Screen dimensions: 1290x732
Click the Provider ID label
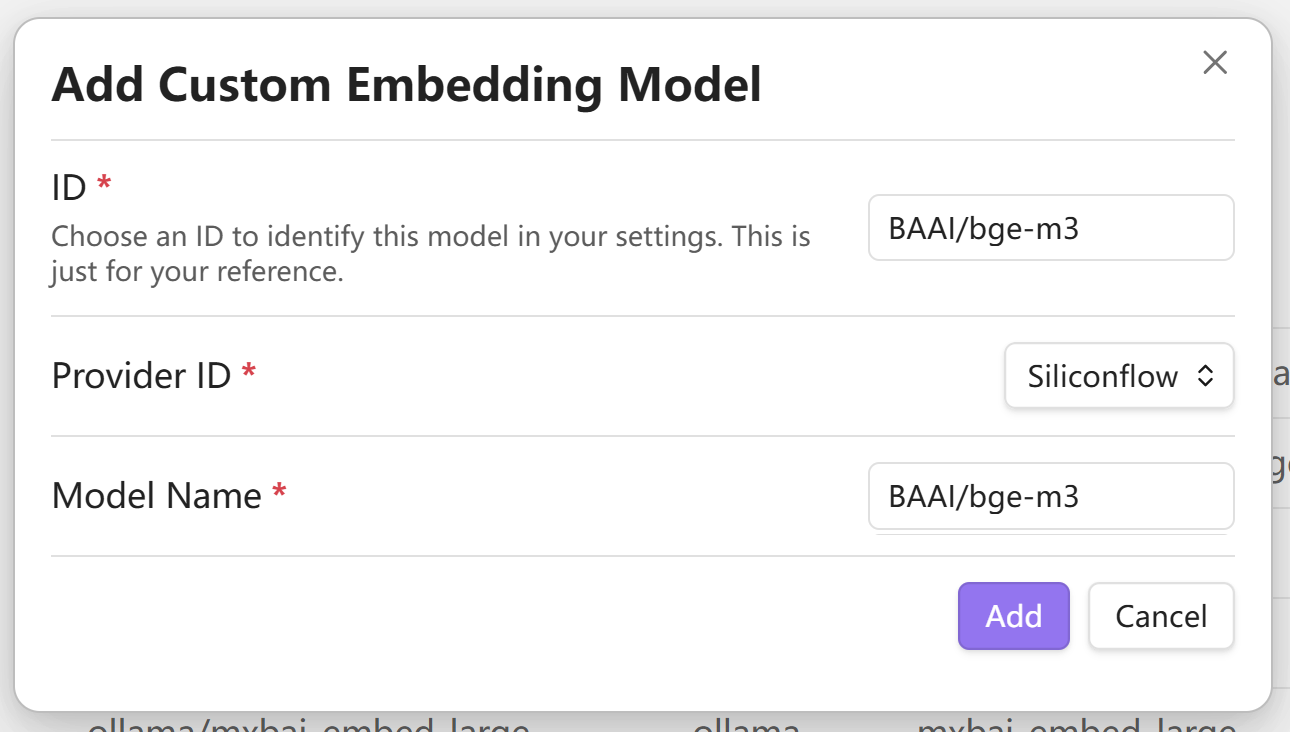tap(141, 376)
